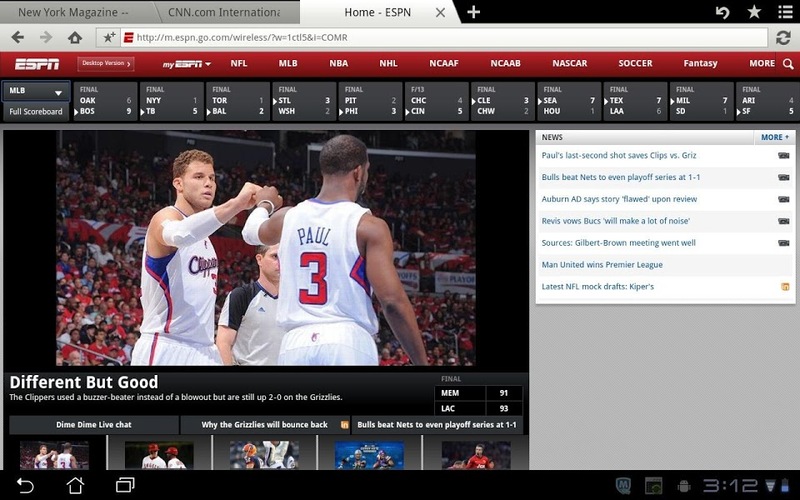Click Insider icon beside Latest NFL mock drafts
This screenshot has height=500, width=800.
pos(785,287)
